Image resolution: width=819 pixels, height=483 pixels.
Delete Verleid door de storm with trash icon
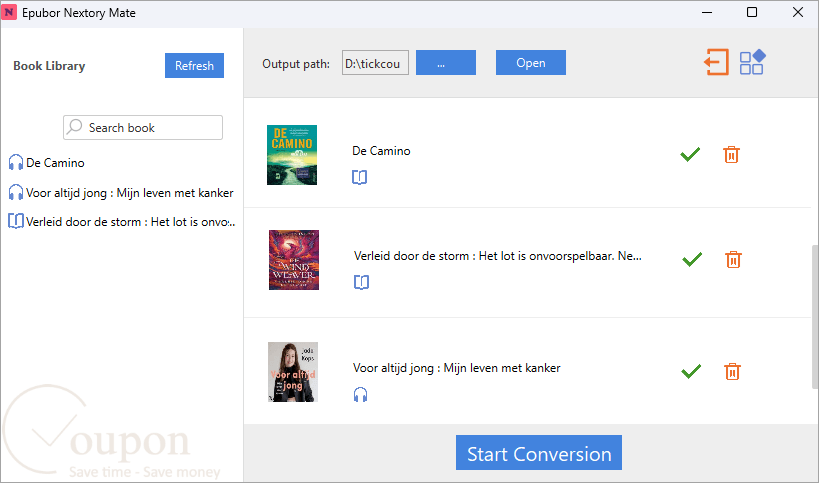[733, 260]
